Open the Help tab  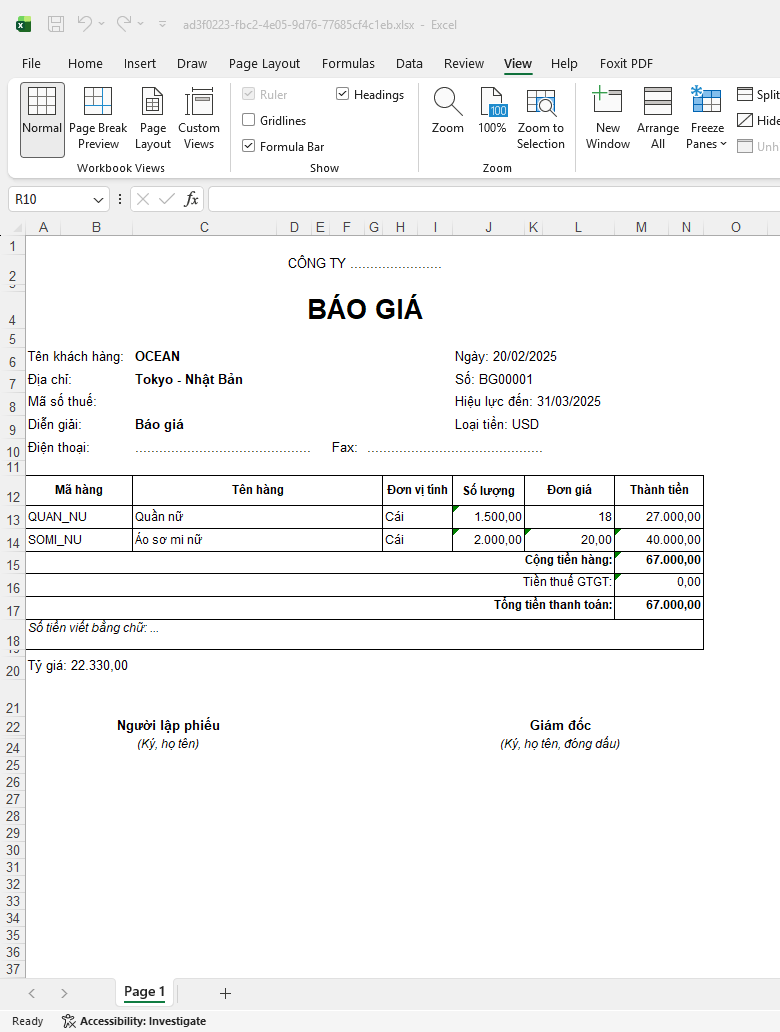point(564,64)
